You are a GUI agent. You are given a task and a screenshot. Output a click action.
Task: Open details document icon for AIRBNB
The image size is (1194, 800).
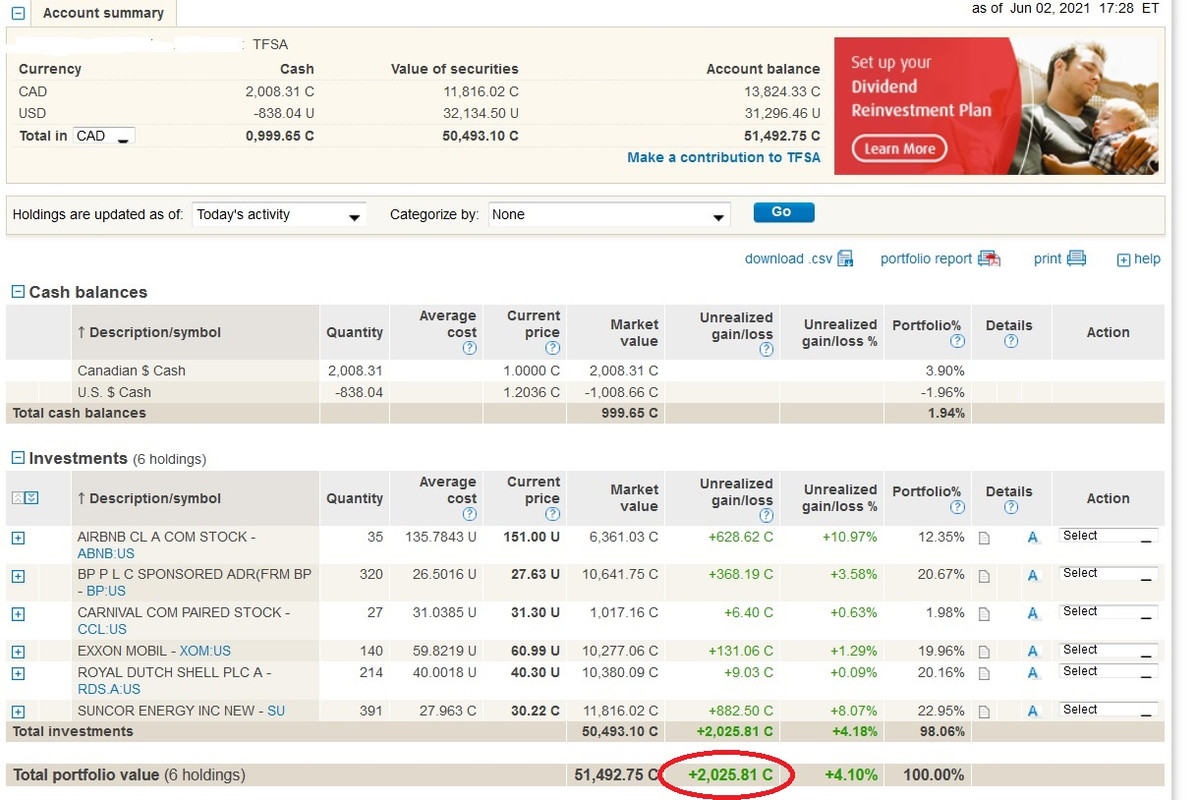click(984, 538)
